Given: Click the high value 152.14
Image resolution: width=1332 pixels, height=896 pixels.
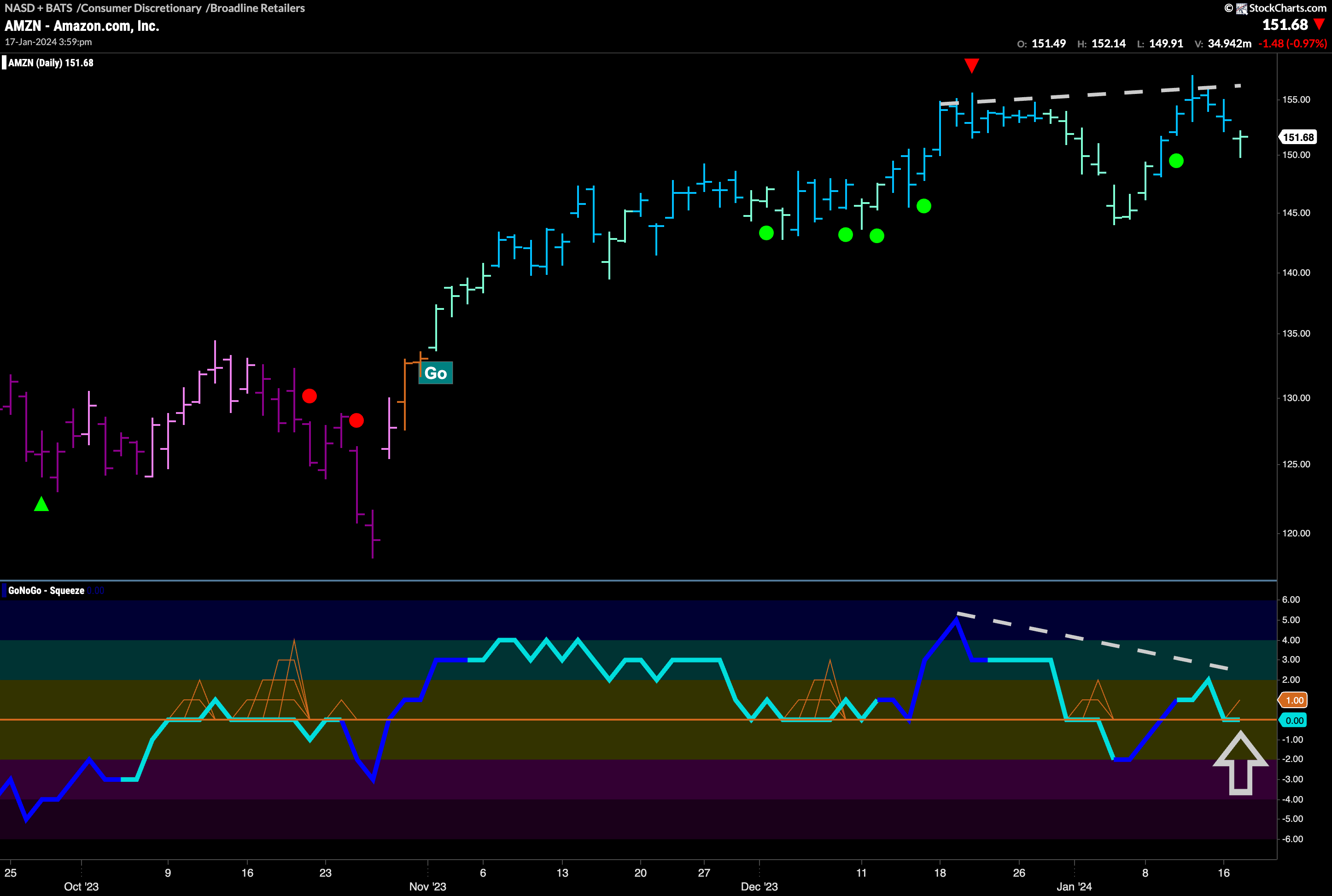Looking at the screenshot, I should (x=1109, y=43).
